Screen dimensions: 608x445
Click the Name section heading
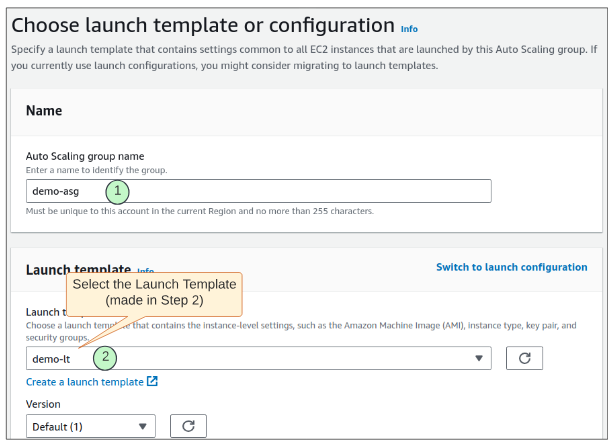pyautogui.click(x=44, y=111)
